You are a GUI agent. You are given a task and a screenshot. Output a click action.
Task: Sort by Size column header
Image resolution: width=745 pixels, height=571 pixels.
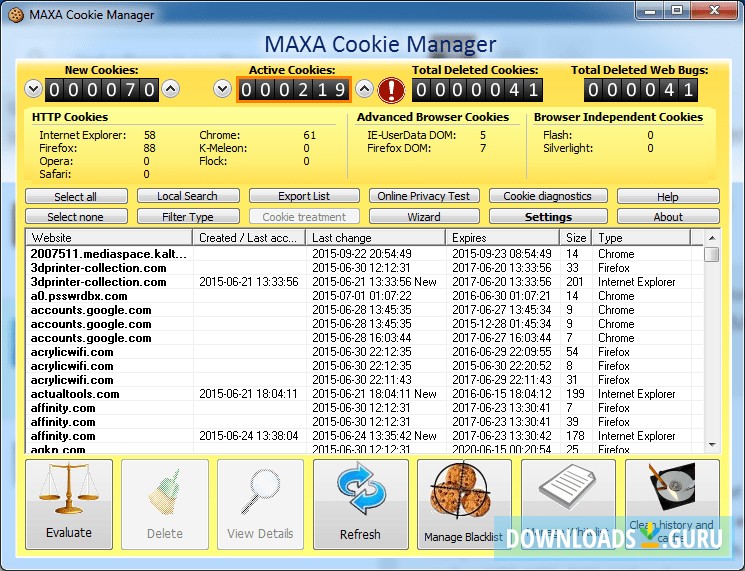pyautogui.click(x=576, y=238)
